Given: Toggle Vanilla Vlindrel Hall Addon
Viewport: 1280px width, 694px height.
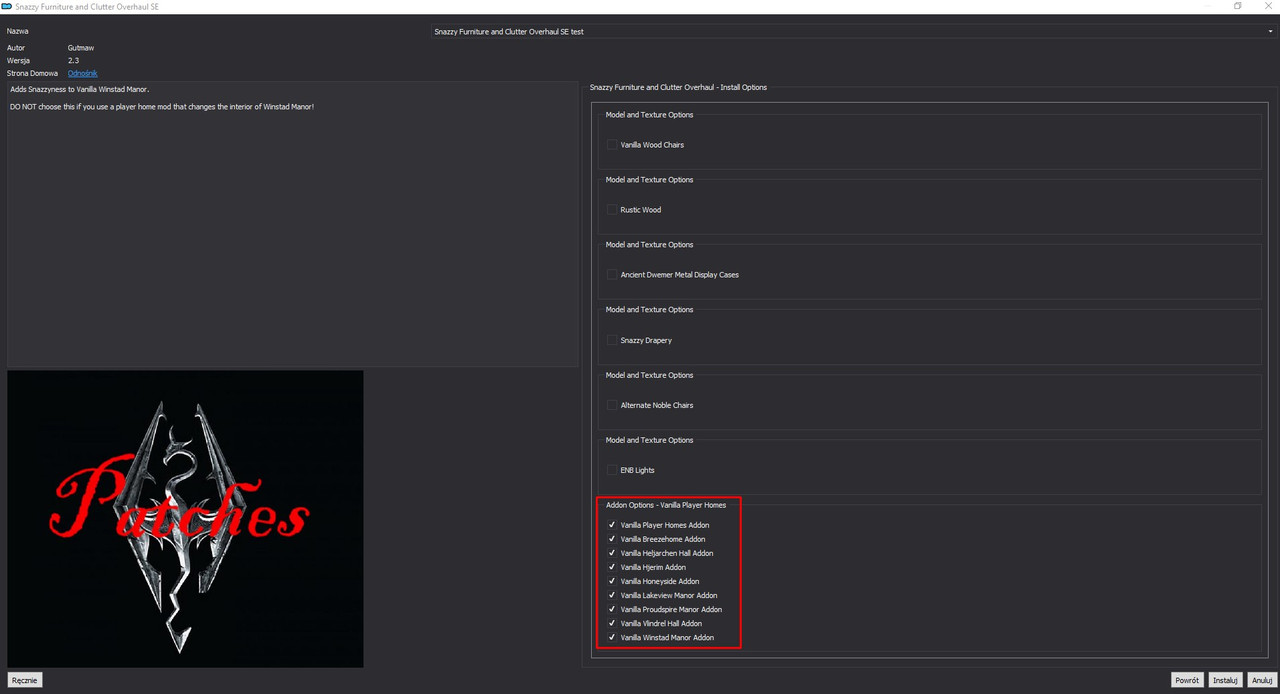Looking at the screenshot, I should tap(612, 623).
